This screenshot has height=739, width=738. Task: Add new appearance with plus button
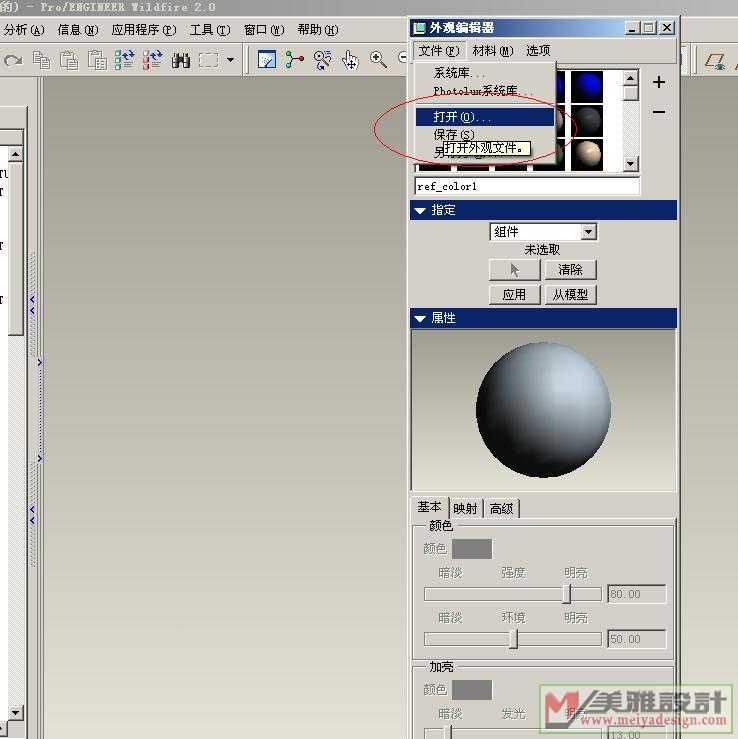[659, 82]
